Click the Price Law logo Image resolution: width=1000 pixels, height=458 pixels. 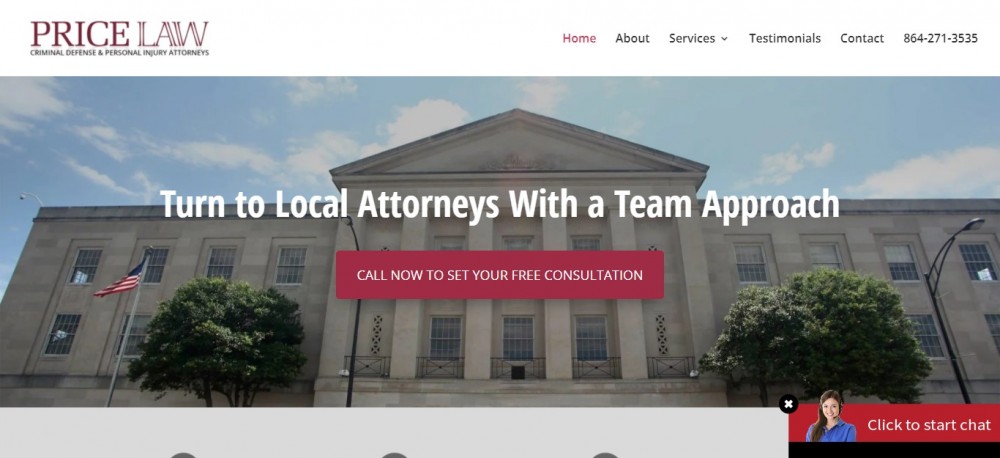point(120,38)
